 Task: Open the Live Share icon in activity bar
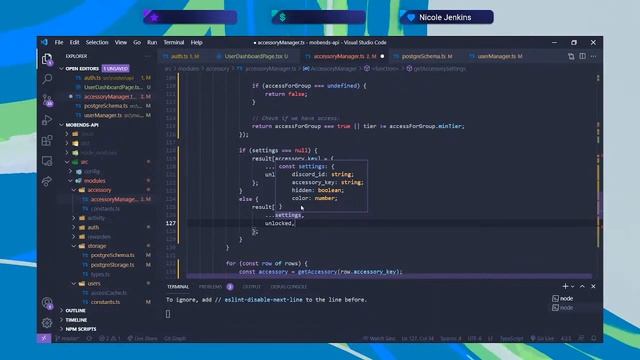(47, 181)
